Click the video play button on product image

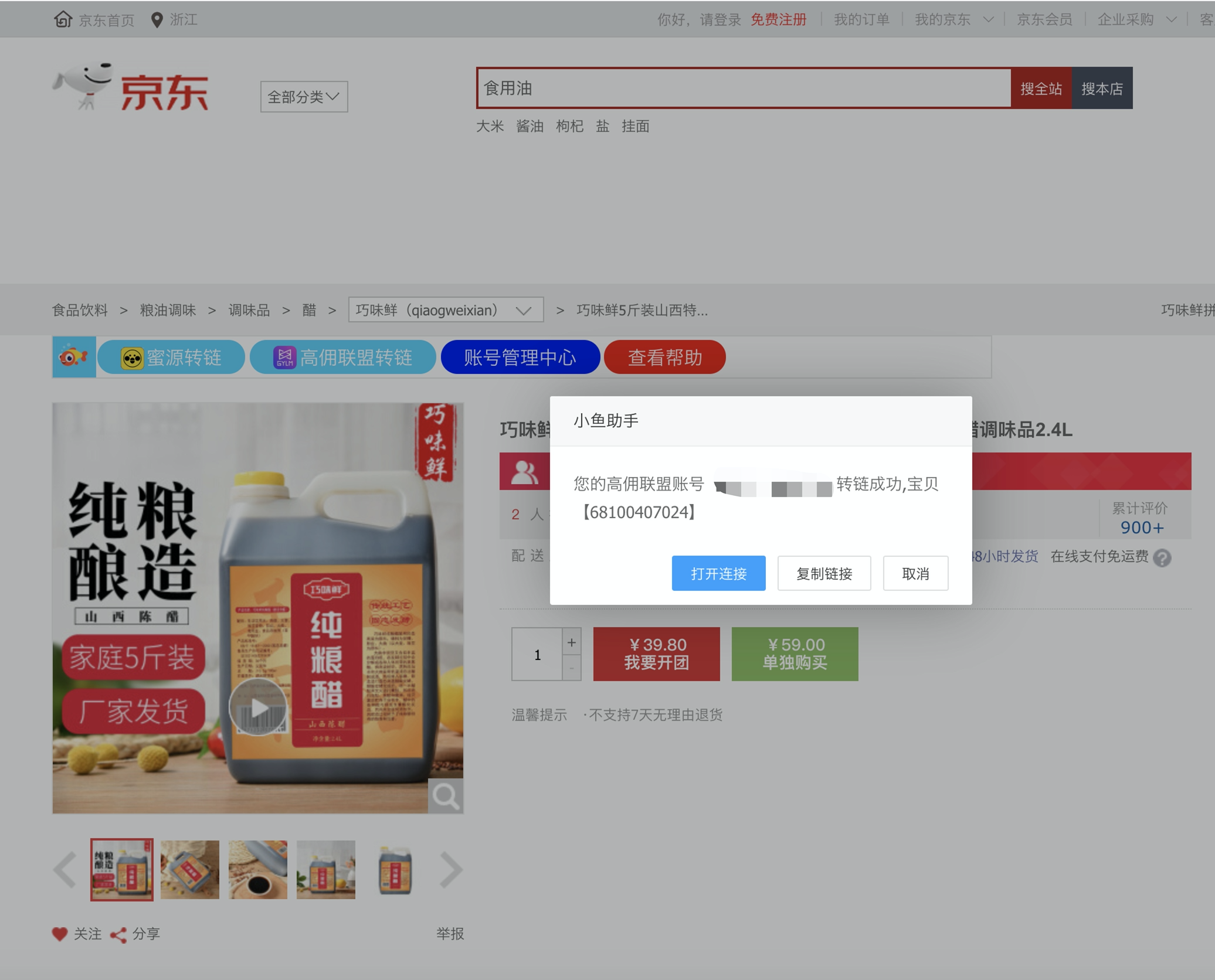pyautogui.click(x=258, y=707)
